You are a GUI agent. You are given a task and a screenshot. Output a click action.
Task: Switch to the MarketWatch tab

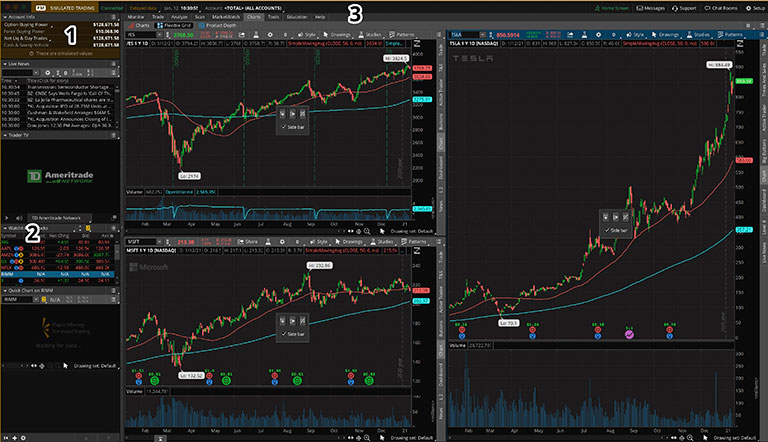coord(226,17)
